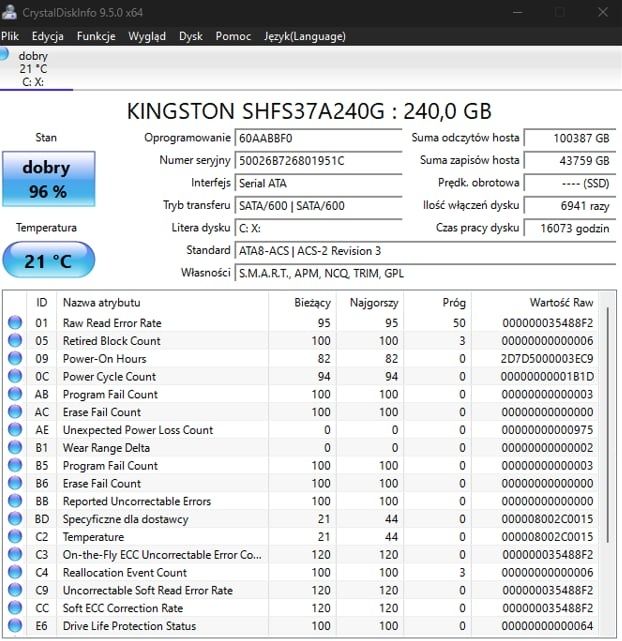Click the status icon for Power-On Hours

point(15,359)
